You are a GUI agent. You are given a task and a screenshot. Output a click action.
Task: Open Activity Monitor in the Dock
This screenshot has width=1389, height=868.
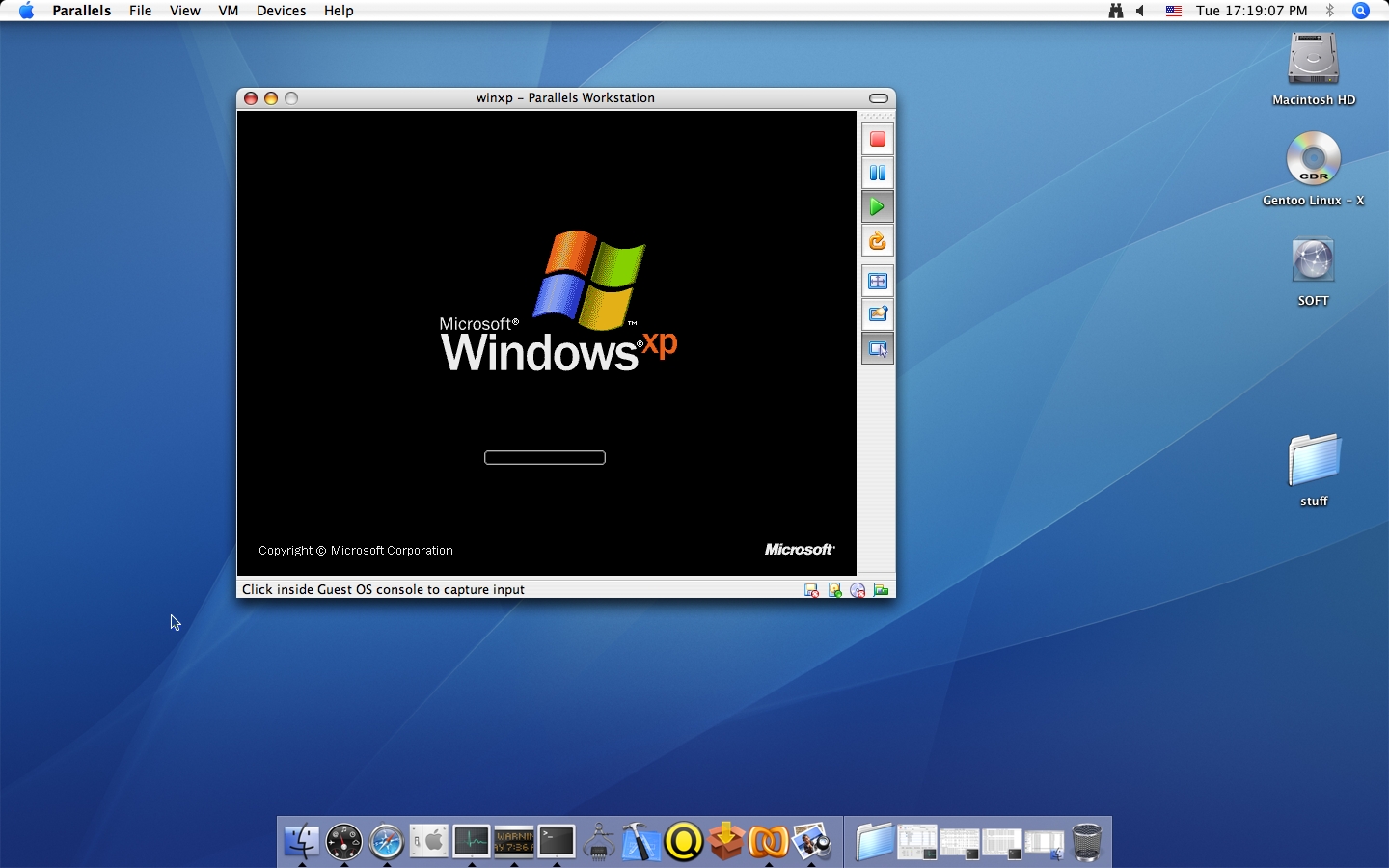pos(472,842)
